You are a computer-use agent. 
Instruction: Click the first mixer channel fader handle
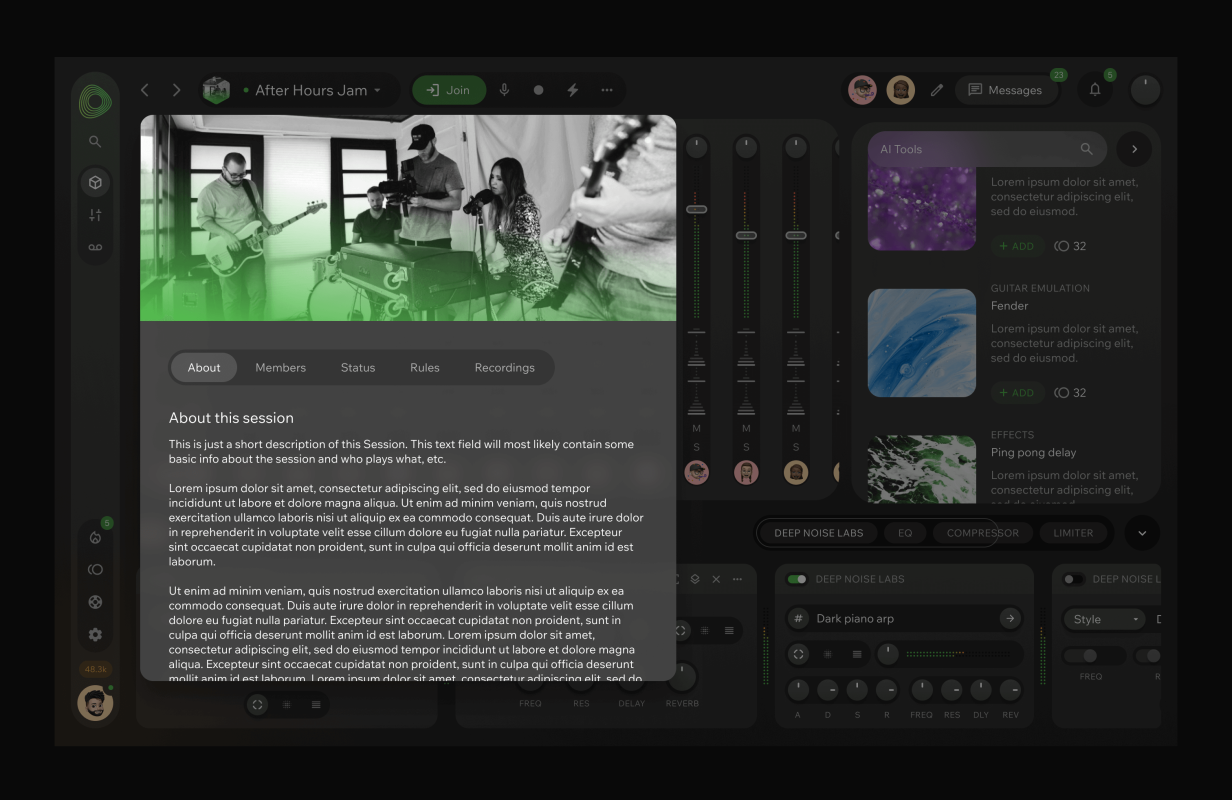click(697, 209)
